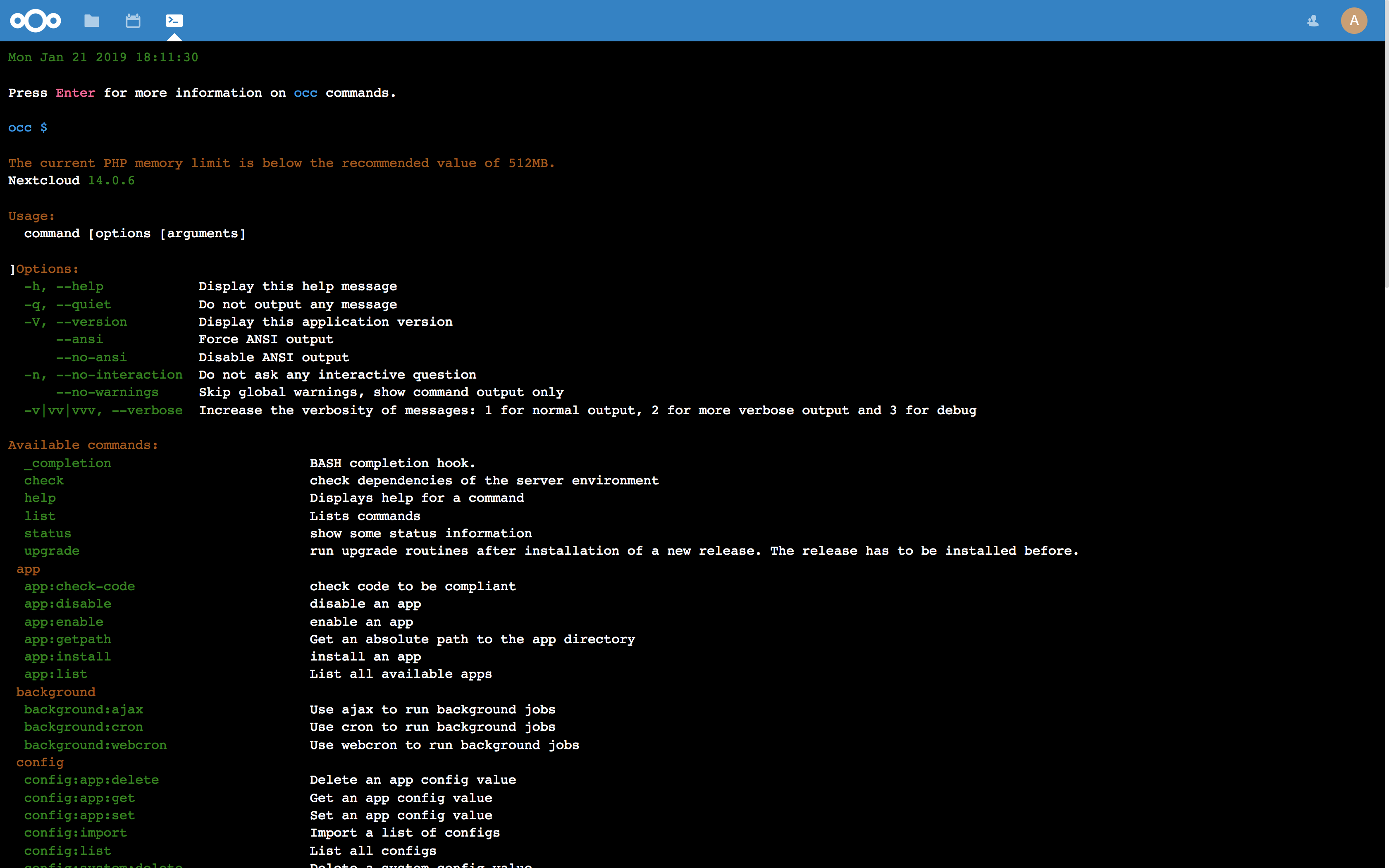Click the background:cron command entry
This screenshot has width=1389, height=868.
click(83, 727)
